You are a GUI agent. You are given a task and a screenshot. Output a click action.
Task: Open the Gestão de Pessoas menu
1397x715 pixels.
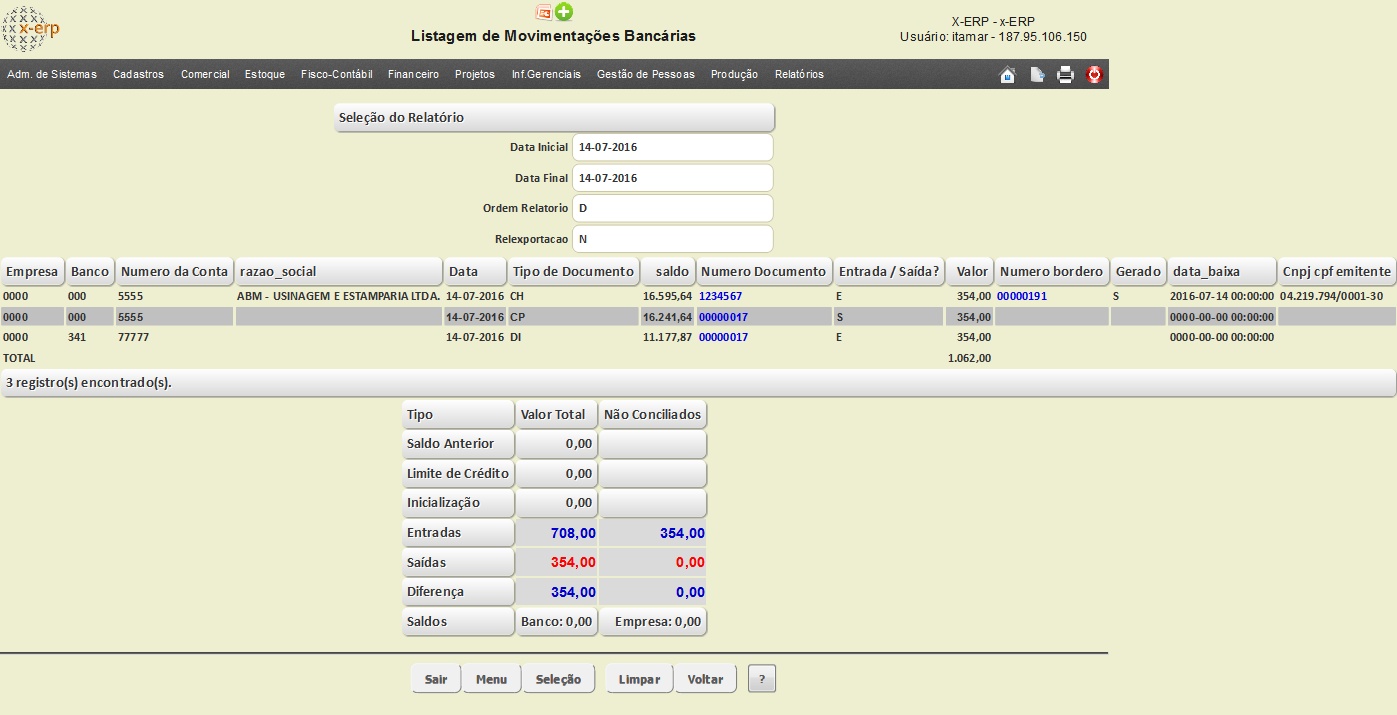tap(646, 74)
